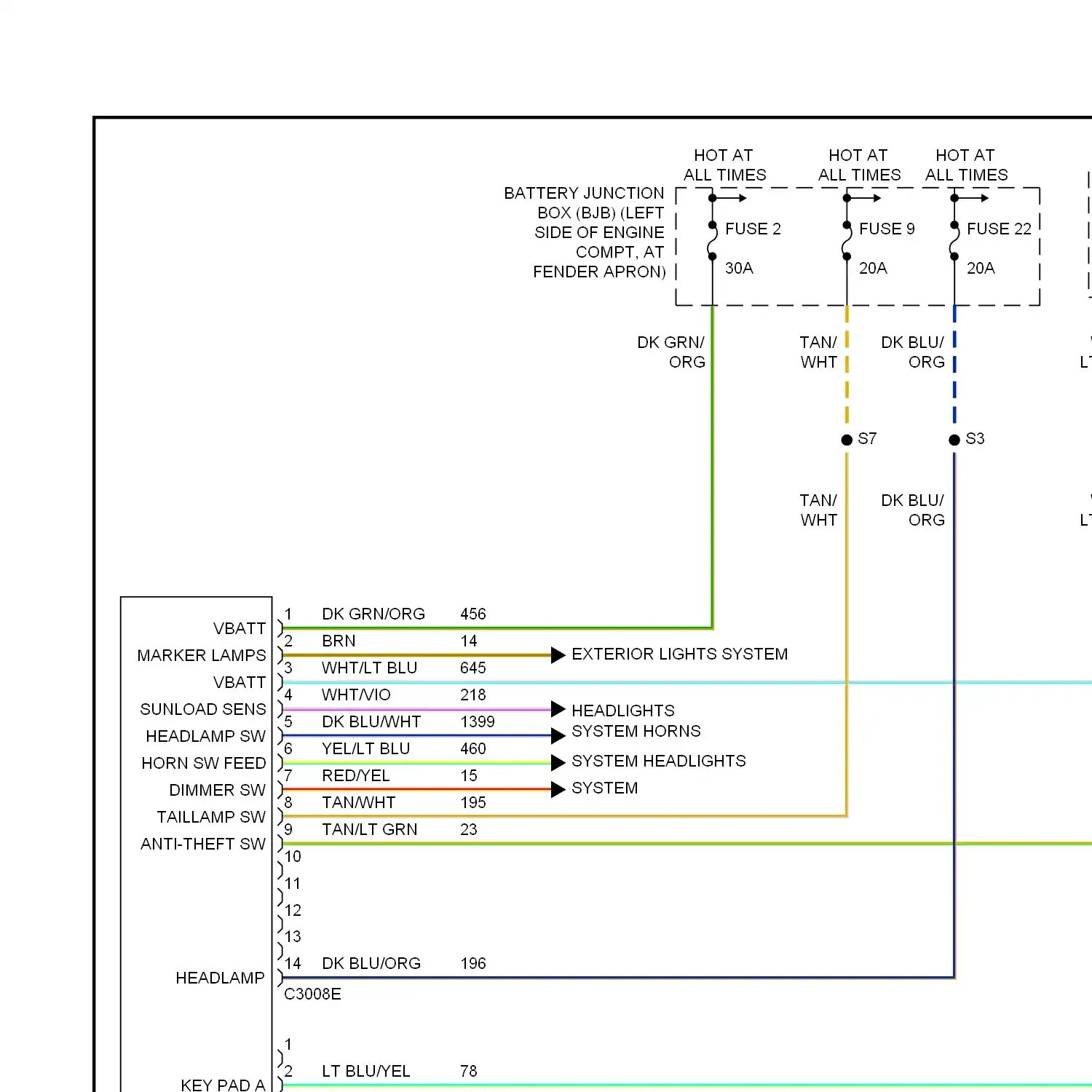Click the "S7" splice label

867,438
